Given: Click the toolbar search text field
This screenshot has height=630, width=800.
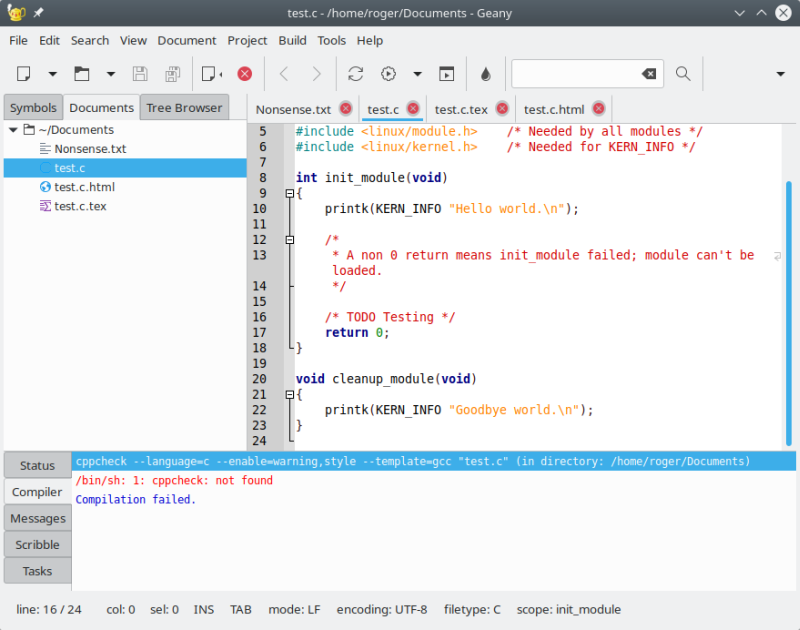Looking at the screenshot, I should coord(576,74).
